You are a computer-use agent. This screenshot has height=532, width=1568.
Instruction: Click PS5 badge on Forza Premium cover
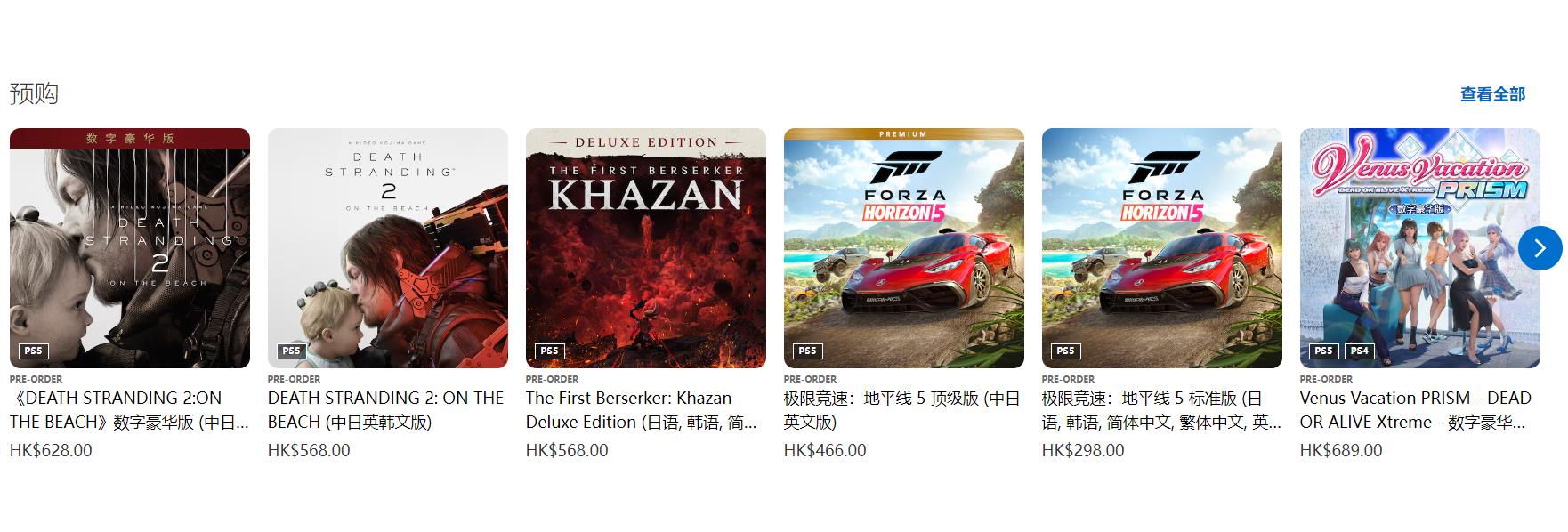[x=807, y=351]
